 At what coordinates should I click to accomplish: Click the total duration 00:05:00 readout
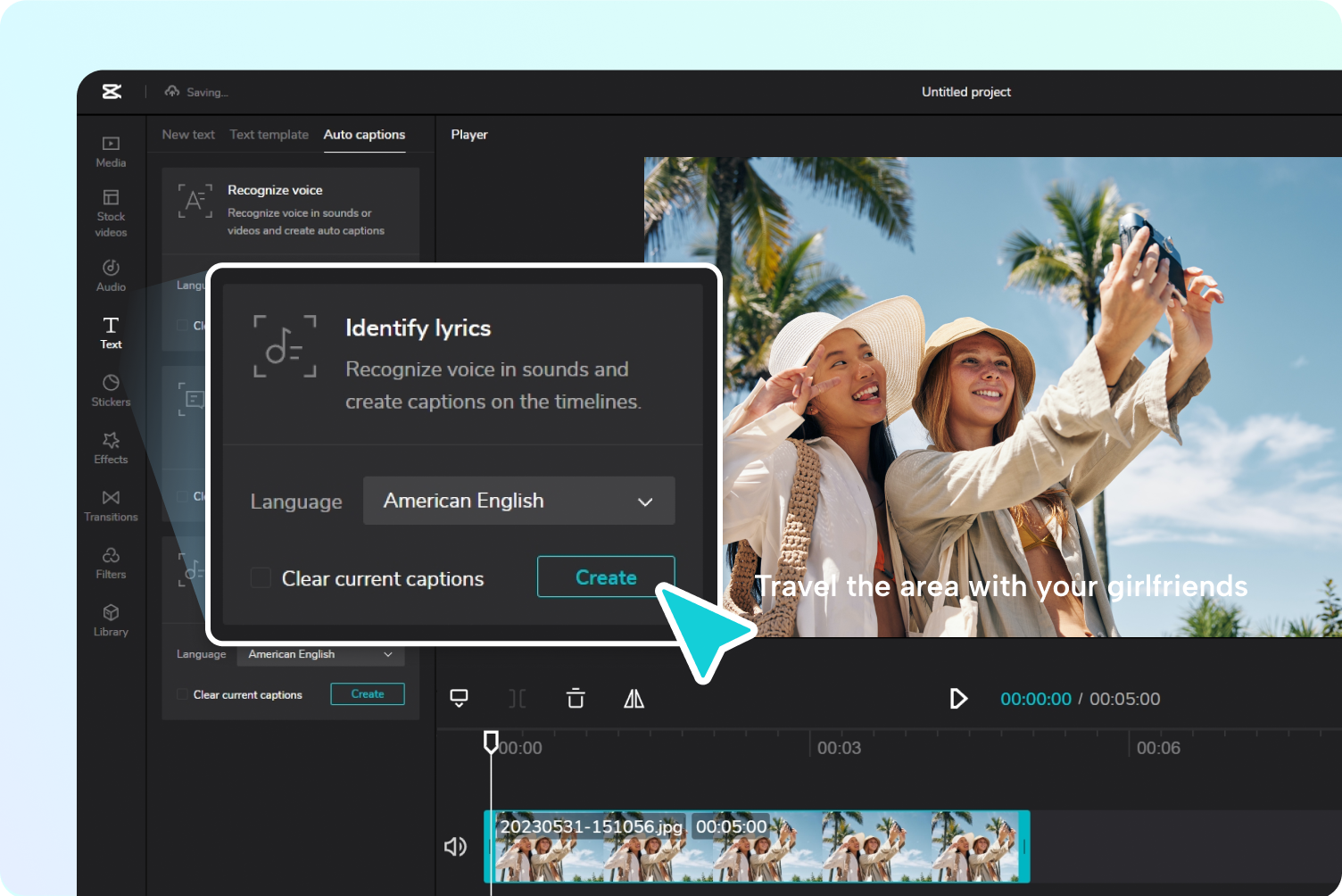pos(1125,699)
